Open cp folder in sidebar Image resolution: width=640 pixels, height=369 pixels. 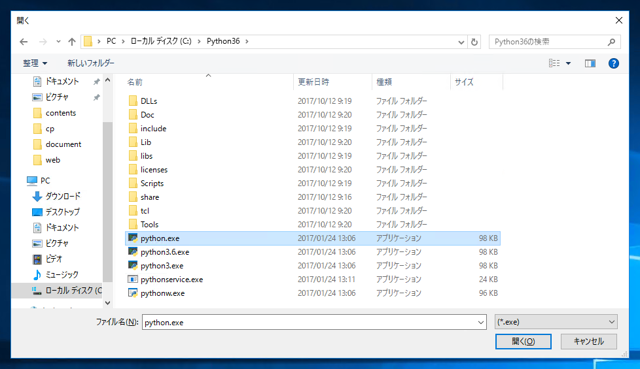click(49, 129)
